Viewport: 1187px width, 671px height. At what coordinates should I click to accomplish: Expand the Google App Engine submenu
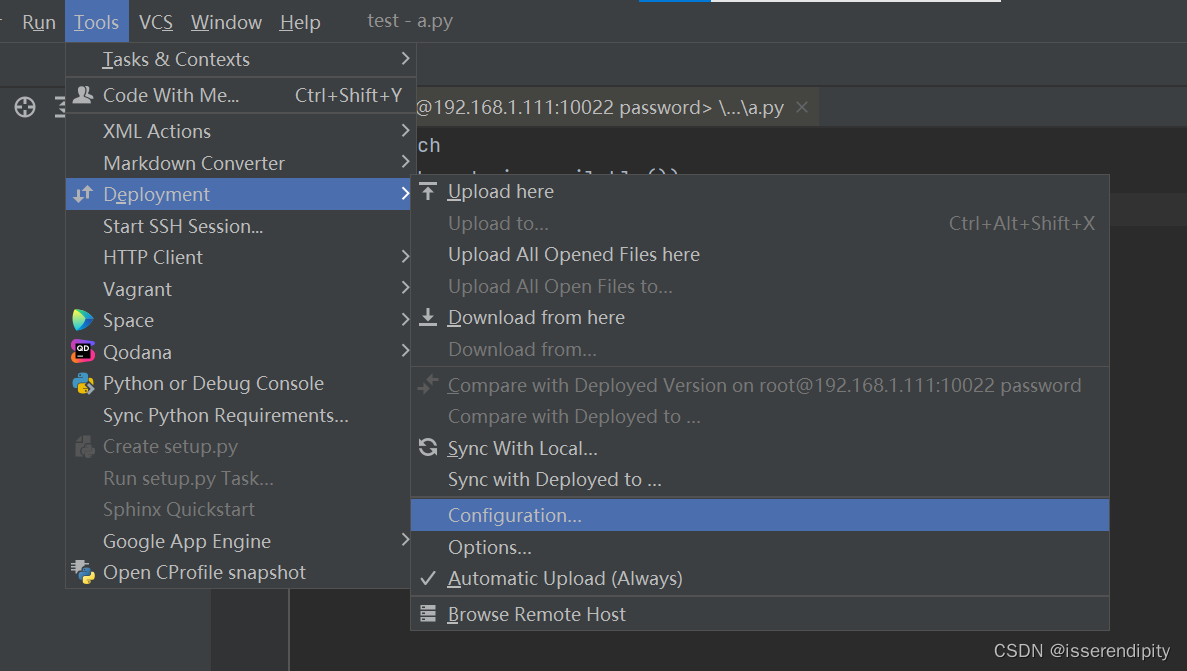(187, 540)
